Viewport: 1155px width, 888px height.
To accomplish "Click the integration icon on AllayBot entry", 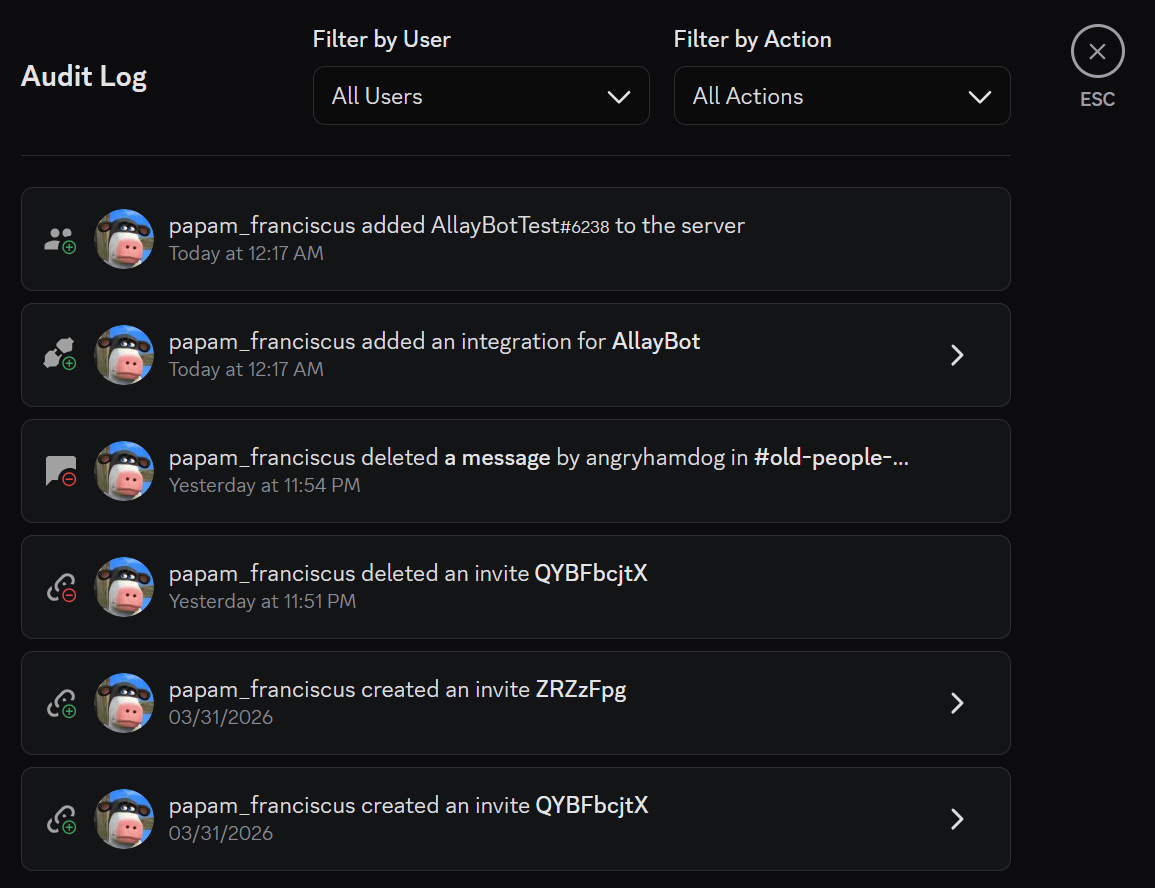I will pyautogui.click(x=60, y=356).
